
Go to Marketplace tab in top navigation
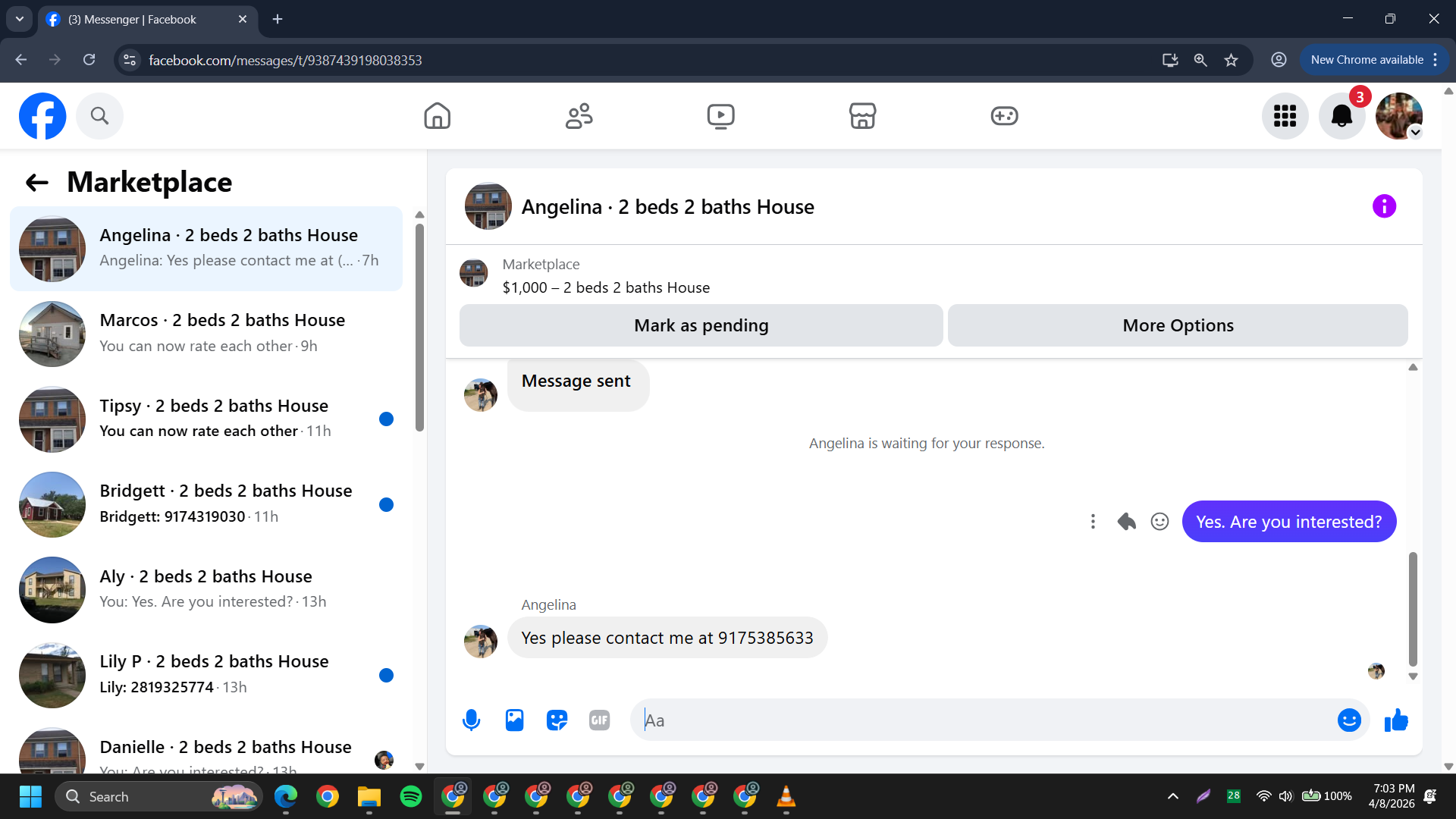(862, 116)
